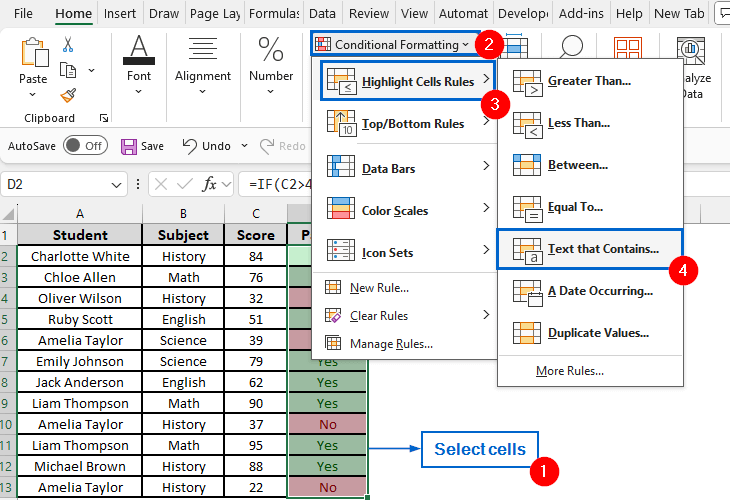
Task: Open Manage Rules option
Action: coord(391,344)
